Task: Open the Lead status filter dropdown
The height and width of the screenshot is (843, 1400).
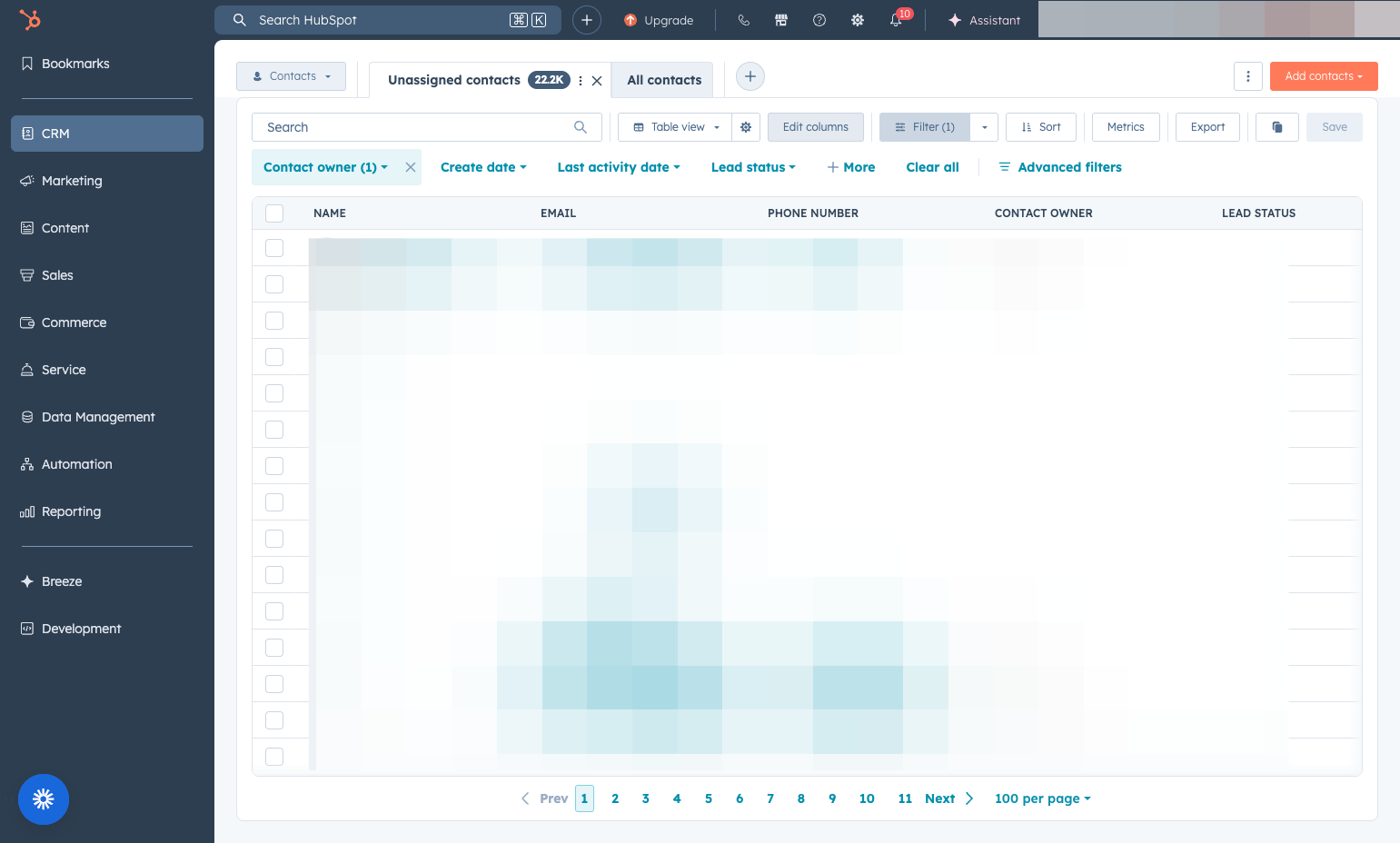Action: [753, 167]
